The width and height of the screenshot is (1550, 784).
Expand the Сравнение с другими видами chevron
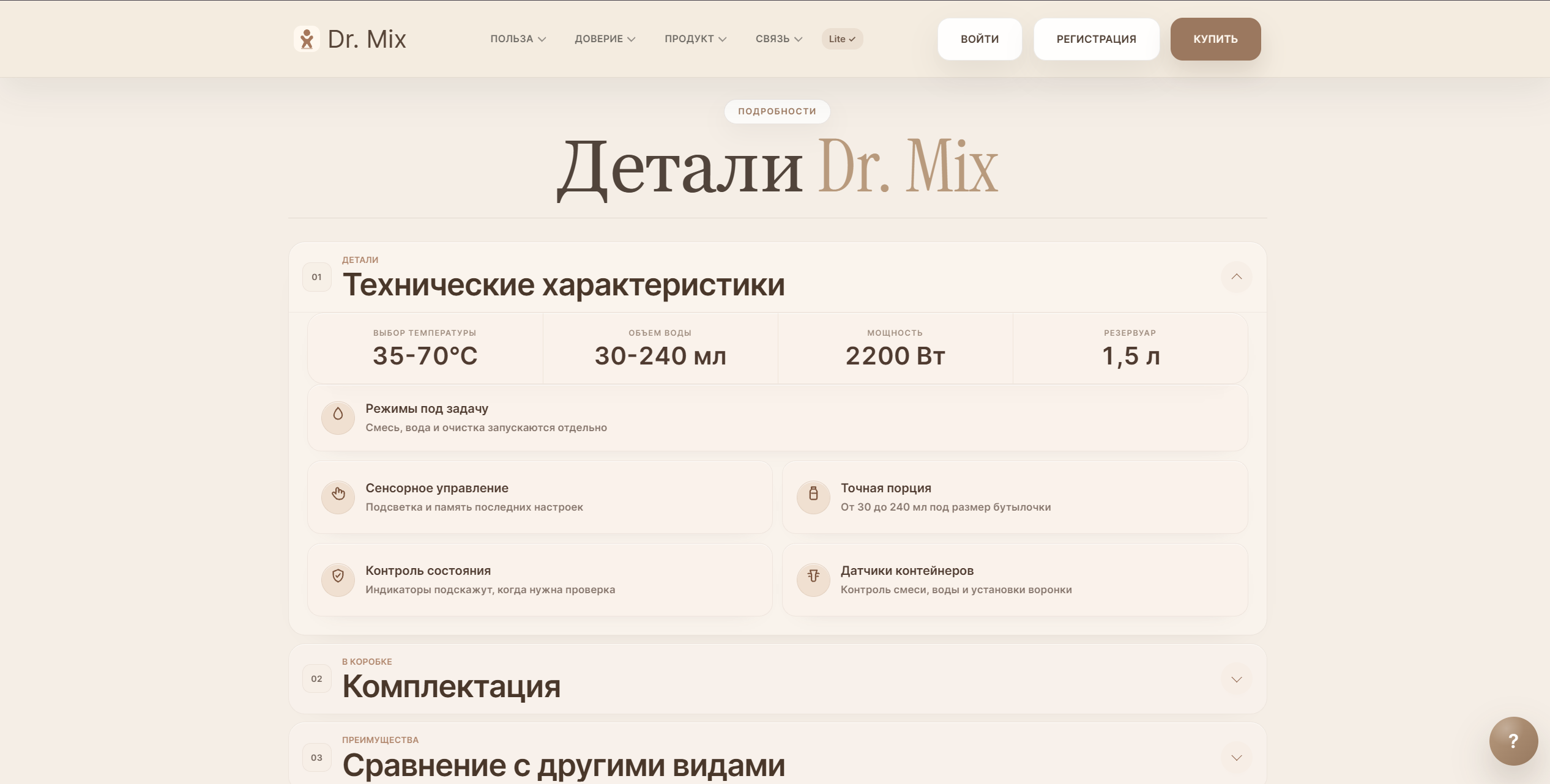coord(1236,758)
